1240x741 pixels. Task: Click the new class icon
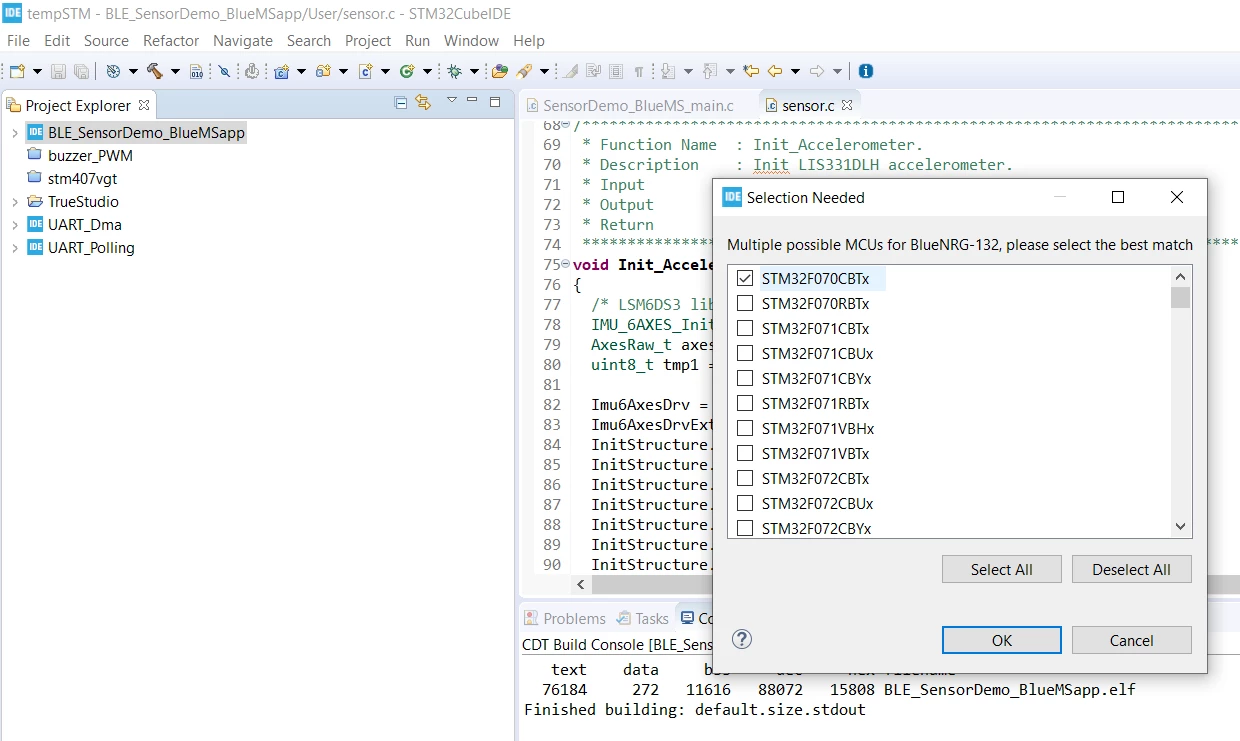click(407, 71)
